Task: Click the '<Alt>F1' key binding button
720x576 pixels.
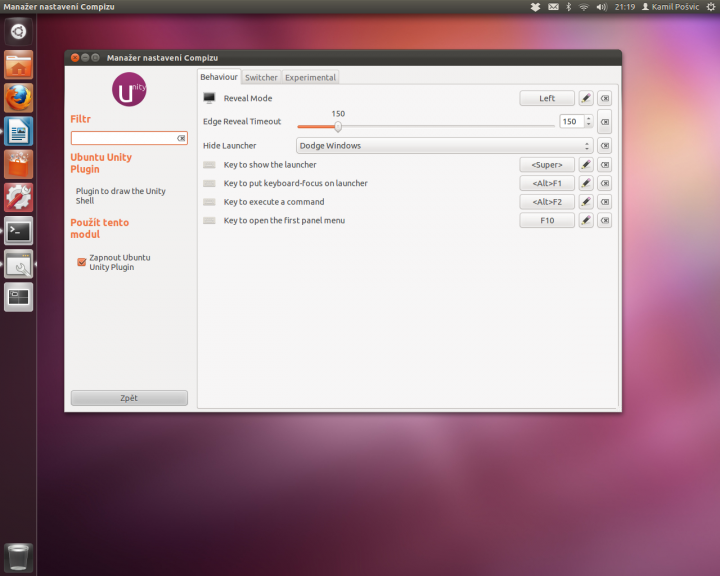Action: (x=547, y=183)
